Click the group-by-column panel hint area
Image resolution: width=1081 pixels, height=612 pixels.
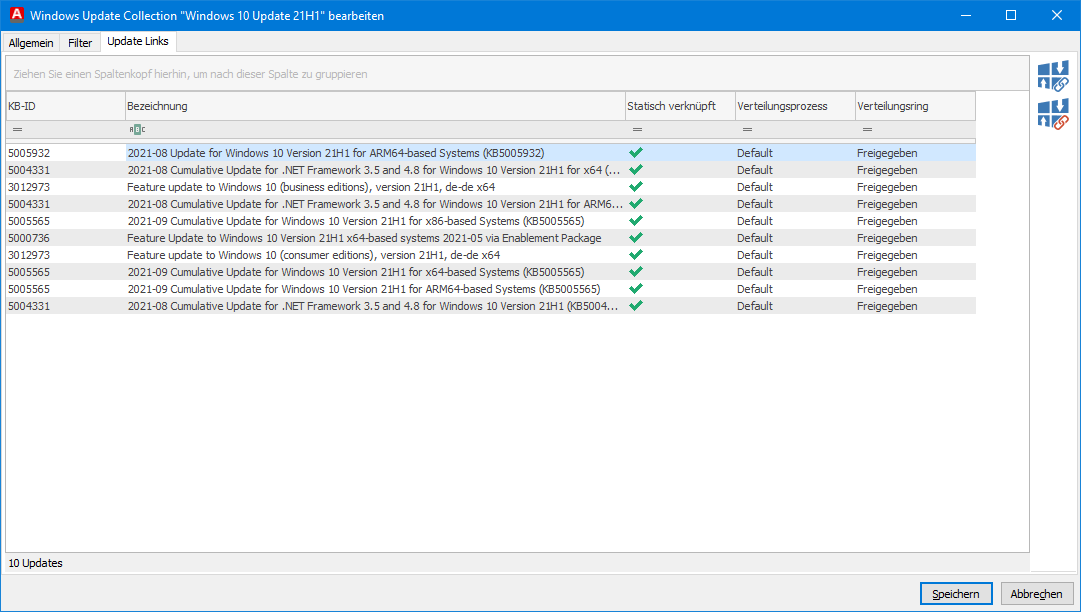coord(517,74)
